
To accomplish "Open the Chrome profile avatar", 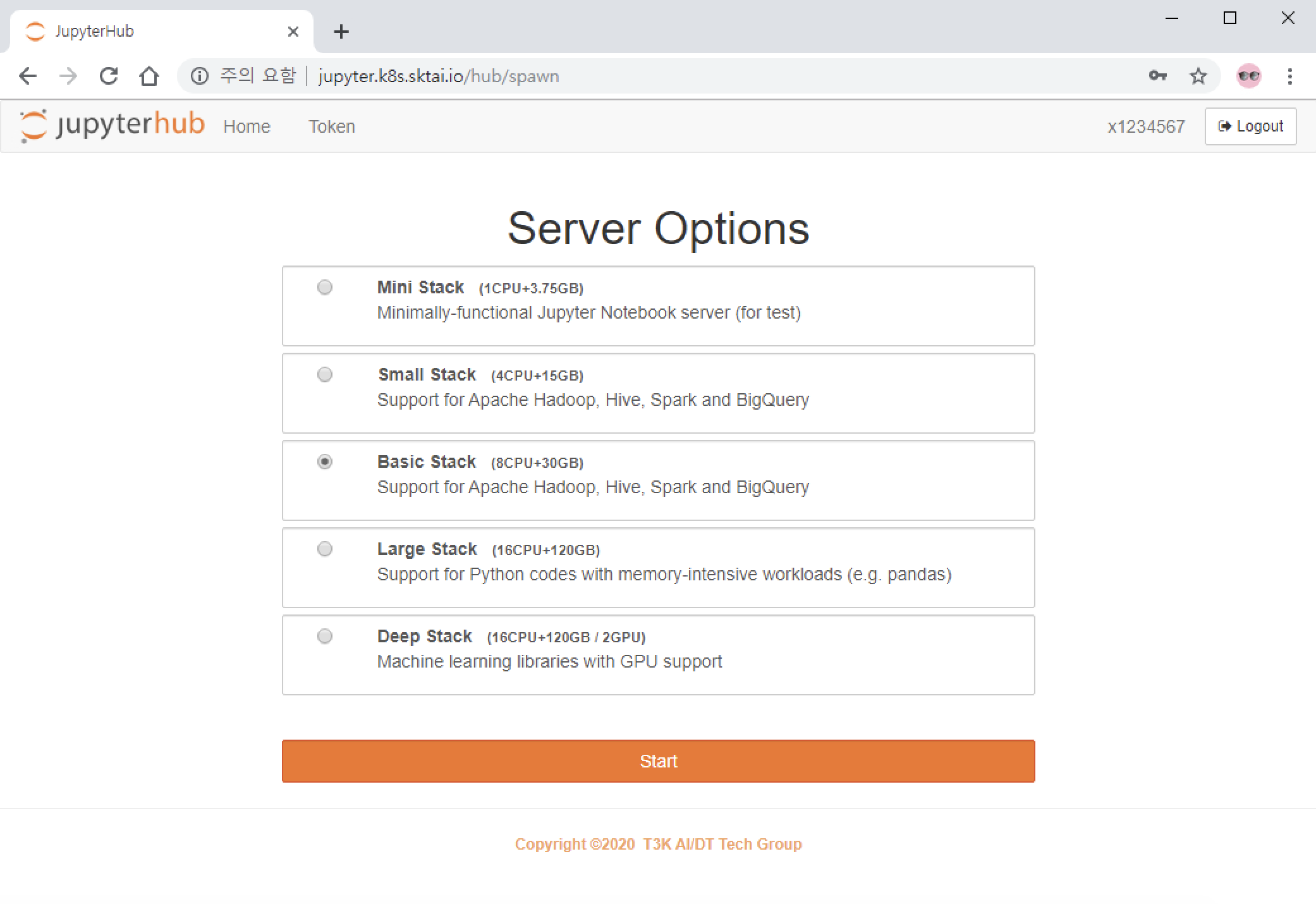I will tap(1248, 76).
